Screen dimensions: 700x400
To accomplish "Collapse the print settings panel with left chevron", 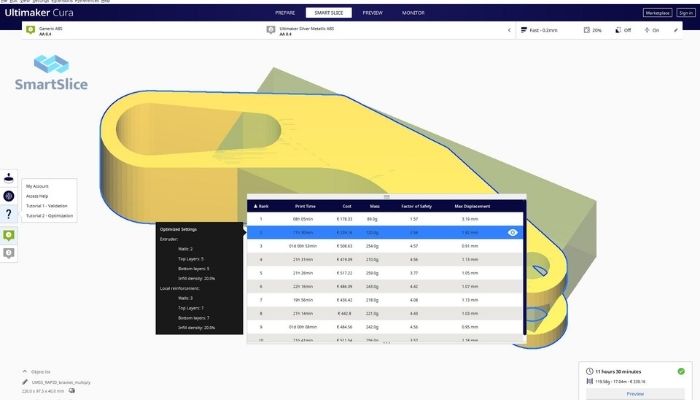I will click(509, 30).
